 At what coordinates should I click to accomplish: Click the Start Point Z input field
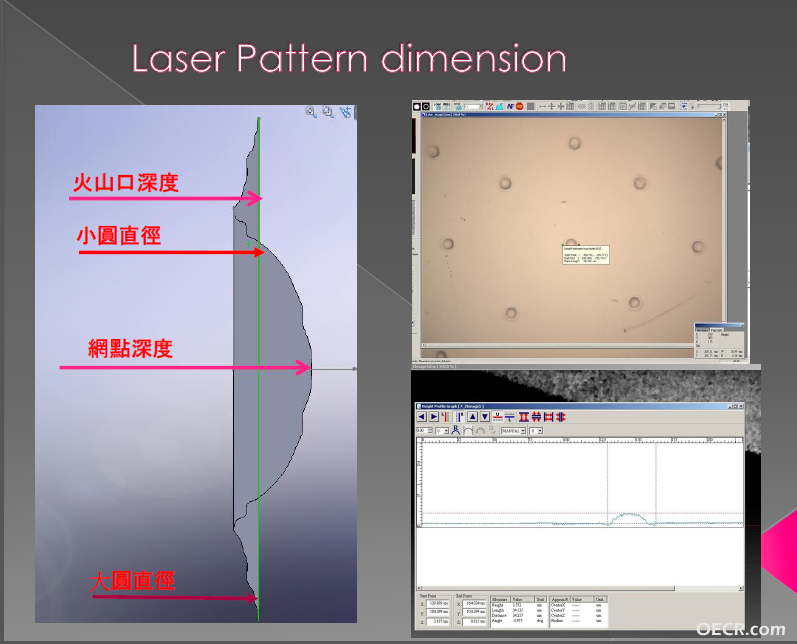point(438,621)
